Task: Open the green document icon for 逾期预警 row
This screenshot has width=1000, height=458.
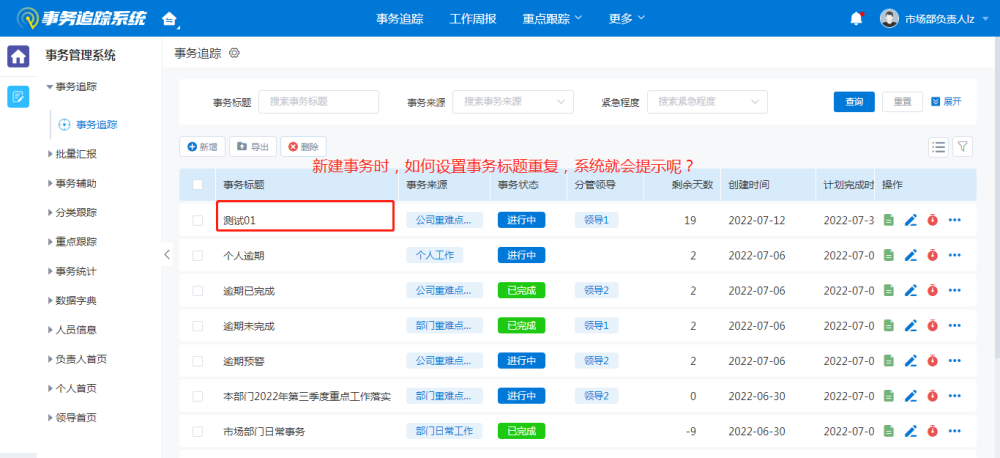Action: click(889, 361)
